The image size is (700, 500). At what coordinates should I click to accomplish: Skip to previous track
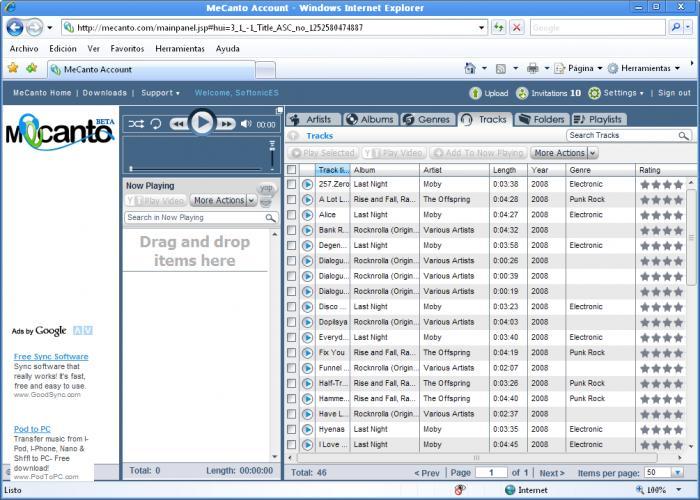pyautogui.click(x=179, y=124)
